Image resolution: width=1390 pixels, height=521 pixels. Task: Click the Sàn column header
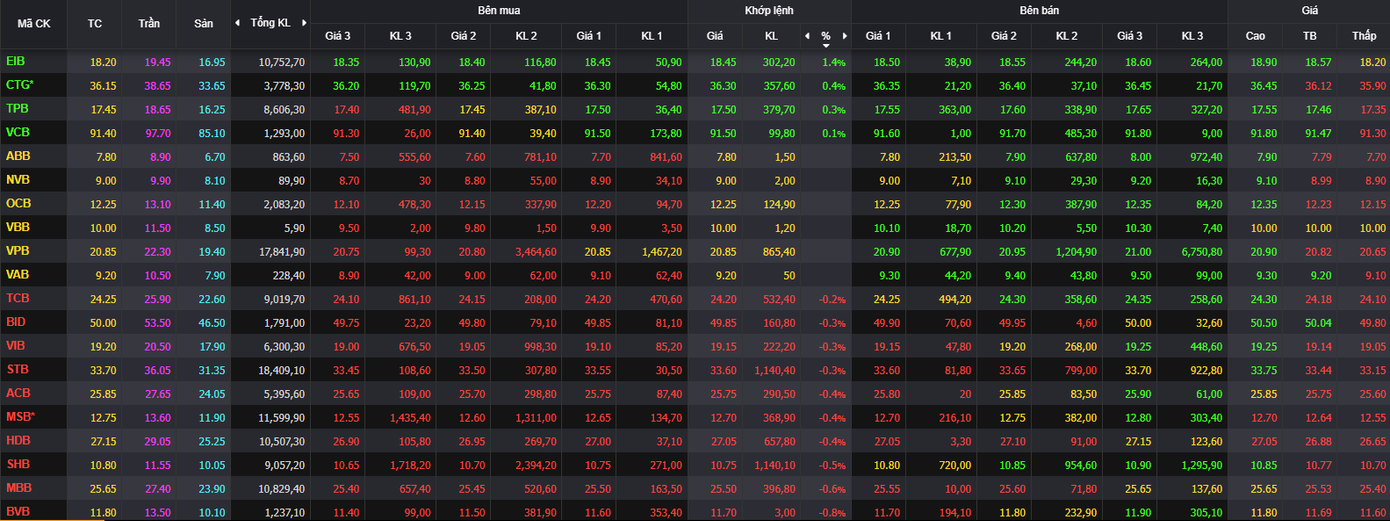[203, 23]
